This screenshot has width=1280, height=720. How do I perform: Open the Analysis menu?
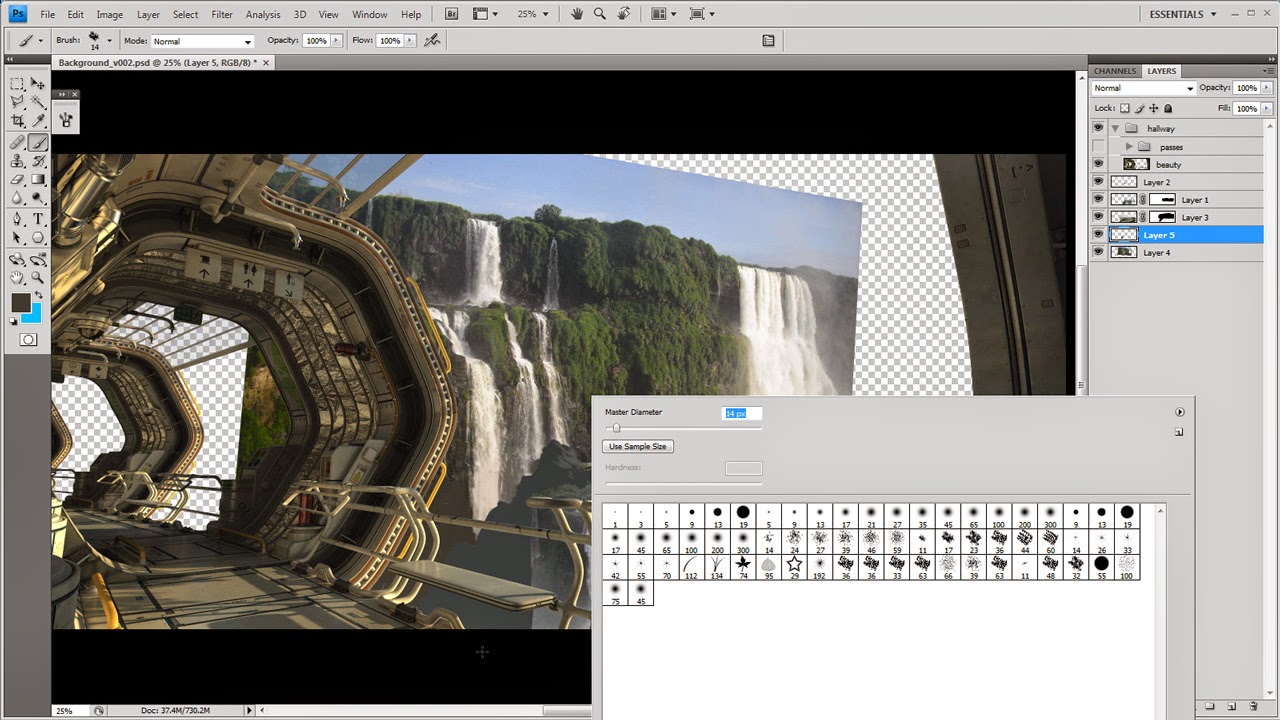tap(263, 15)
